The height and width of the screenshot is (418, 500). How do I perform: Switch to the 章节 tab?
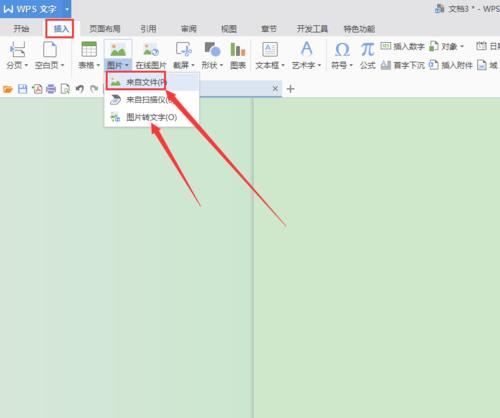269,29
